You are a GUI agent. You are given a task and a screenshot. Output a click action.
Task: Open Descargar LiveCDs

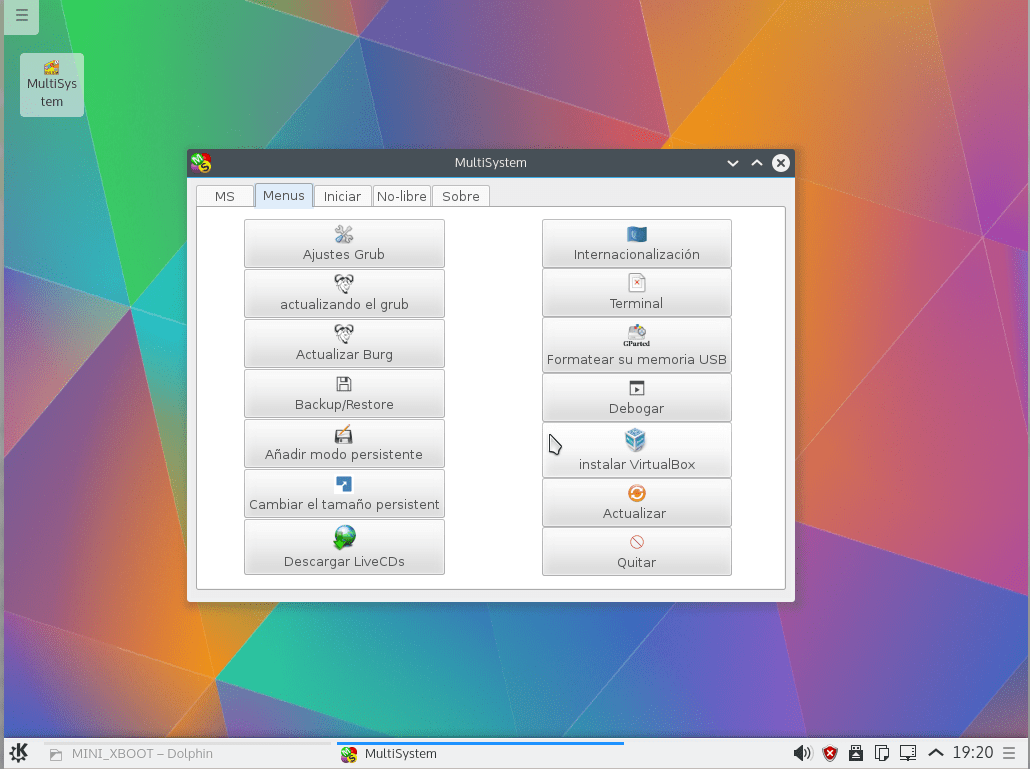(344, 547)
